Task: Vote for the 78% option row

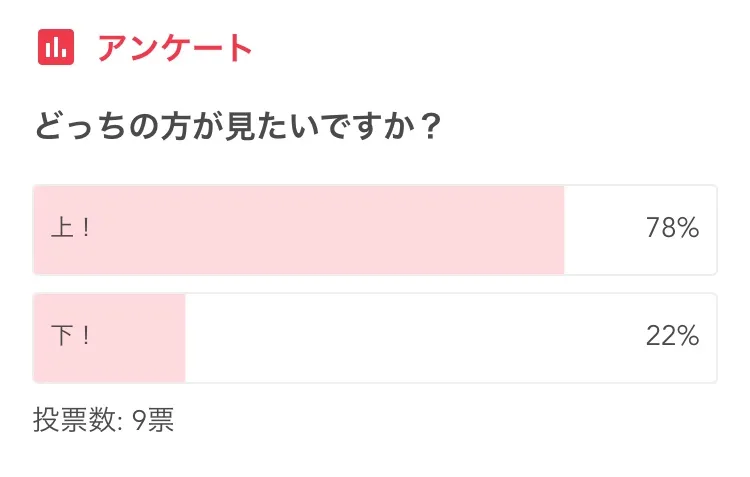Action: coord(375,229)
